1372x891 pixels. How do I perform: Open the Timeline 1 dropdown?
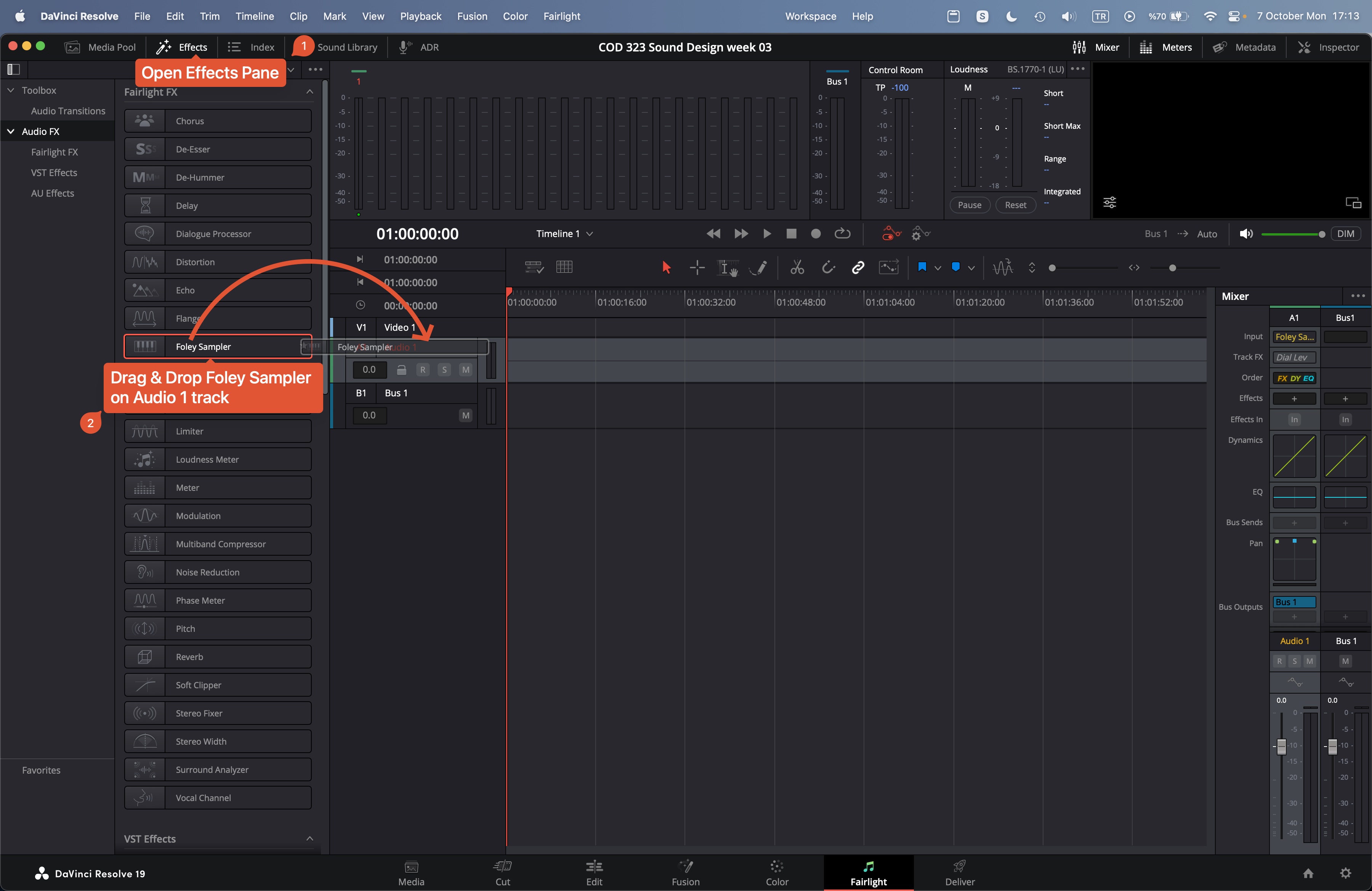[x=564, y=233]
